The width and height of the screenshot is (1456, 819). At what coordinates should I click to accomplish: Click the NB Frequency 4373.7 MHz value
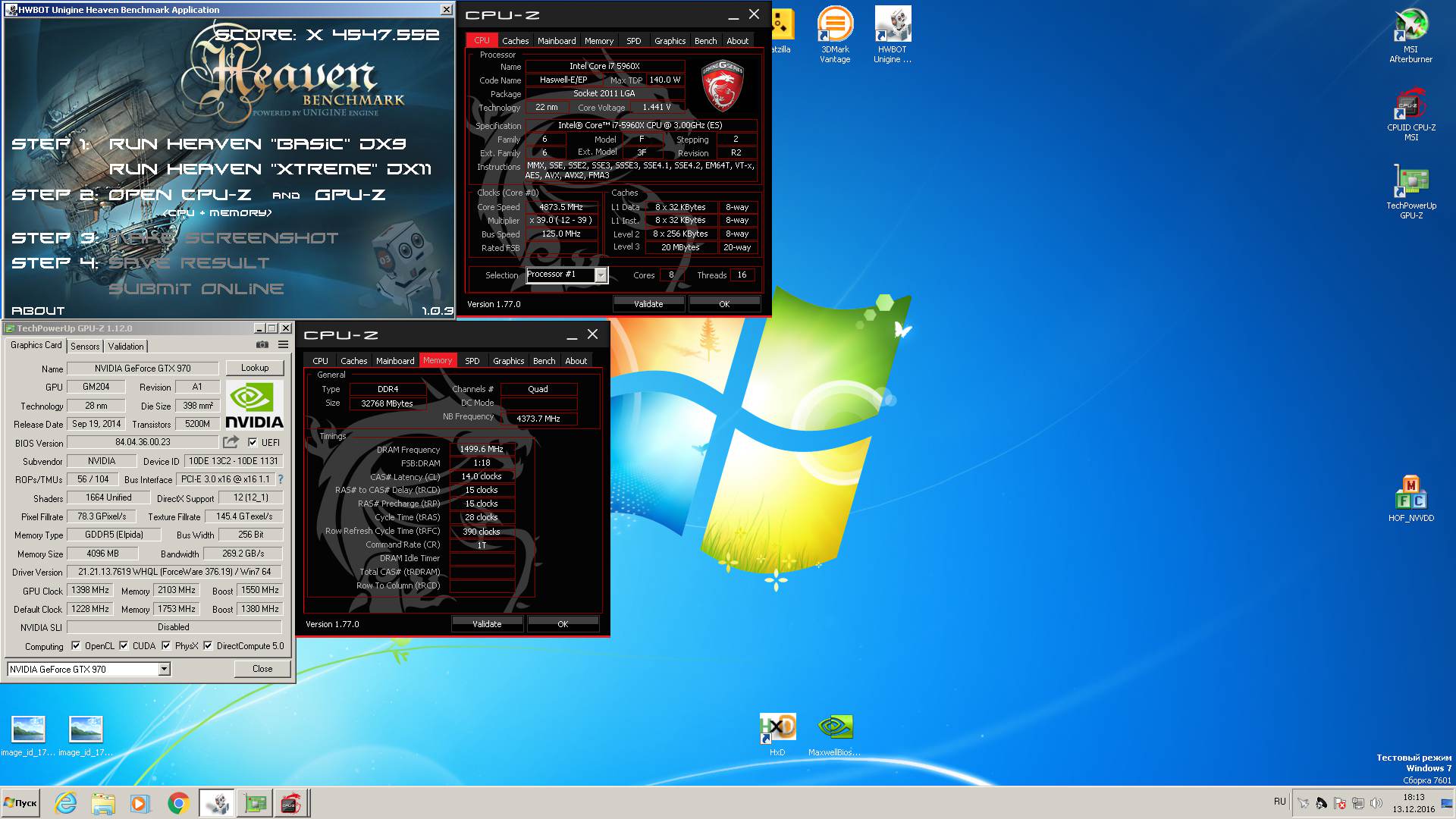(x=538, y=419)
